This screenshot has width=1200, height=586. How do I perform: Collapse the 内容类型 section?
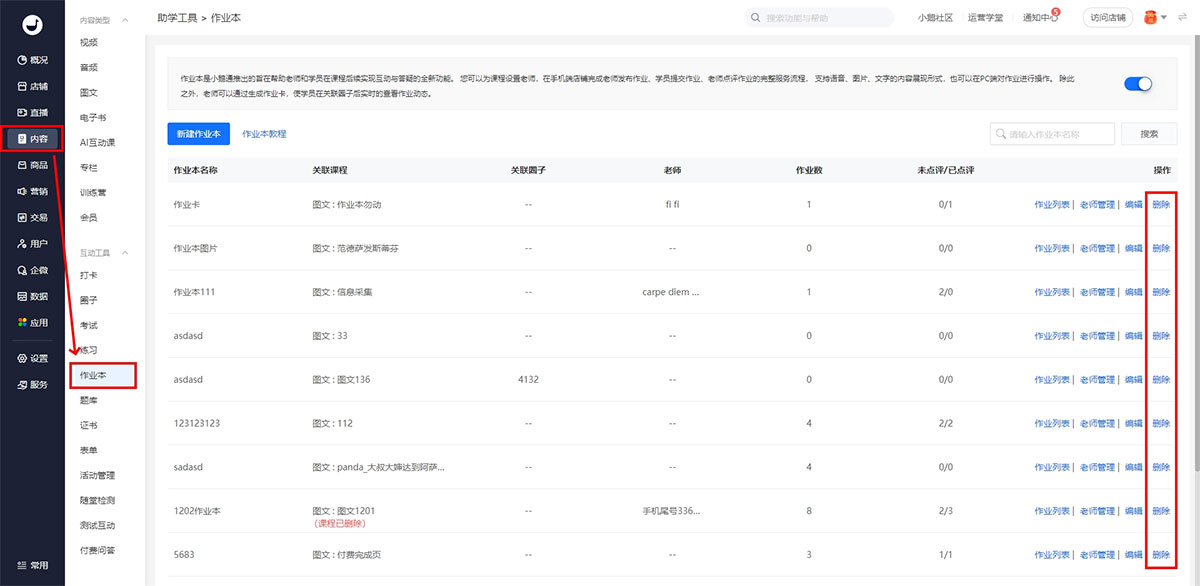tap(125, 20)
